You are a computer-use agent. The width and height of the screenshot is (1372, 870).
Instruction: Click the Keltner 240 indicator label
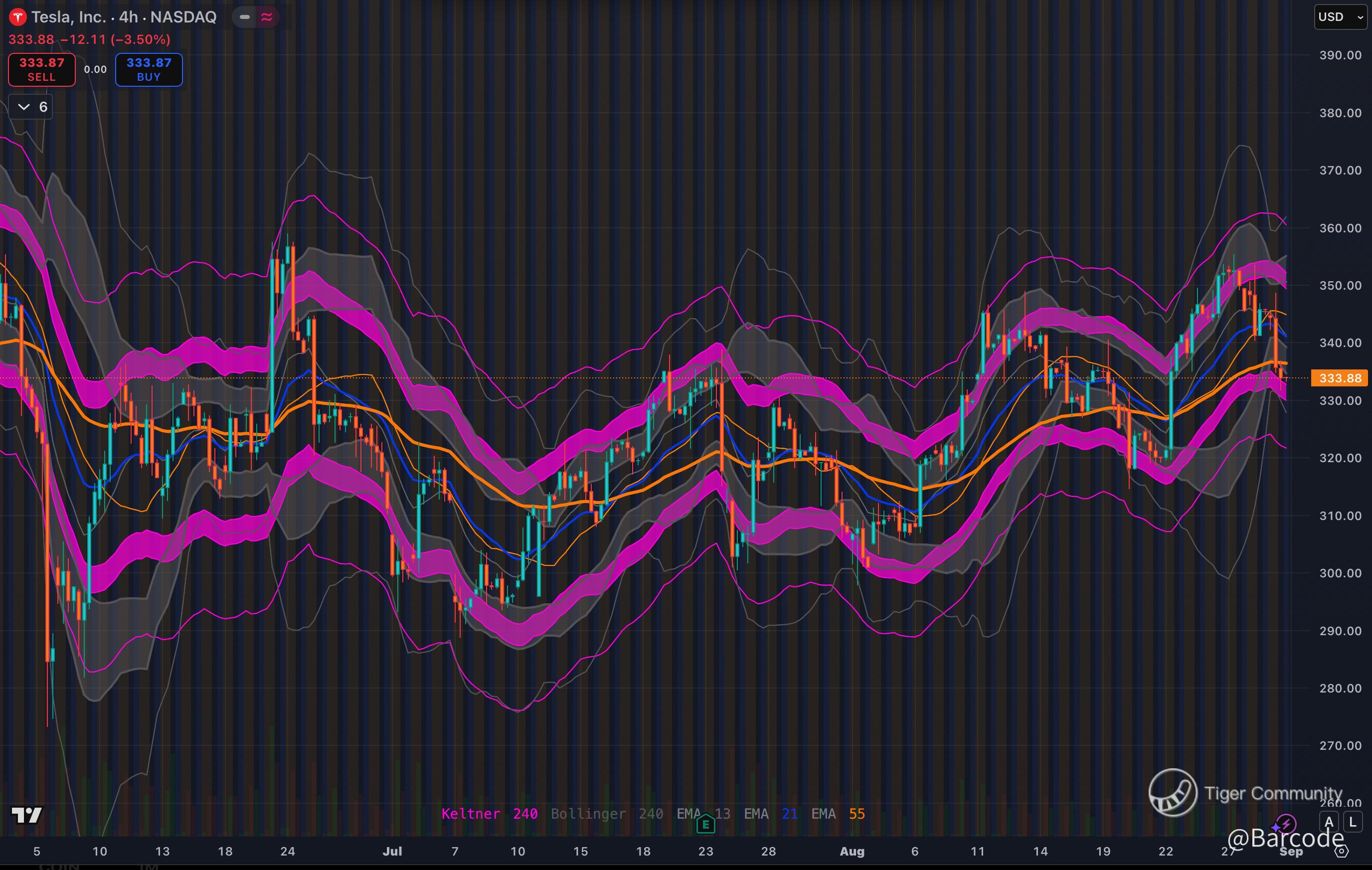click(x=489, y=814)
